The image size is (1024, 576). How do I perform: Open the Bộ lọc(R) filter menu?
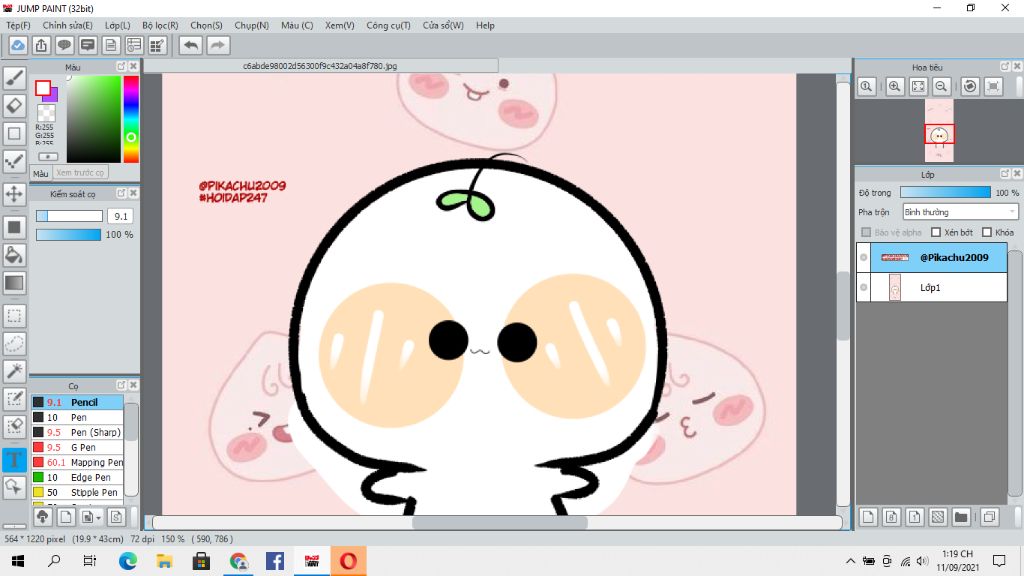pos(160,25)
